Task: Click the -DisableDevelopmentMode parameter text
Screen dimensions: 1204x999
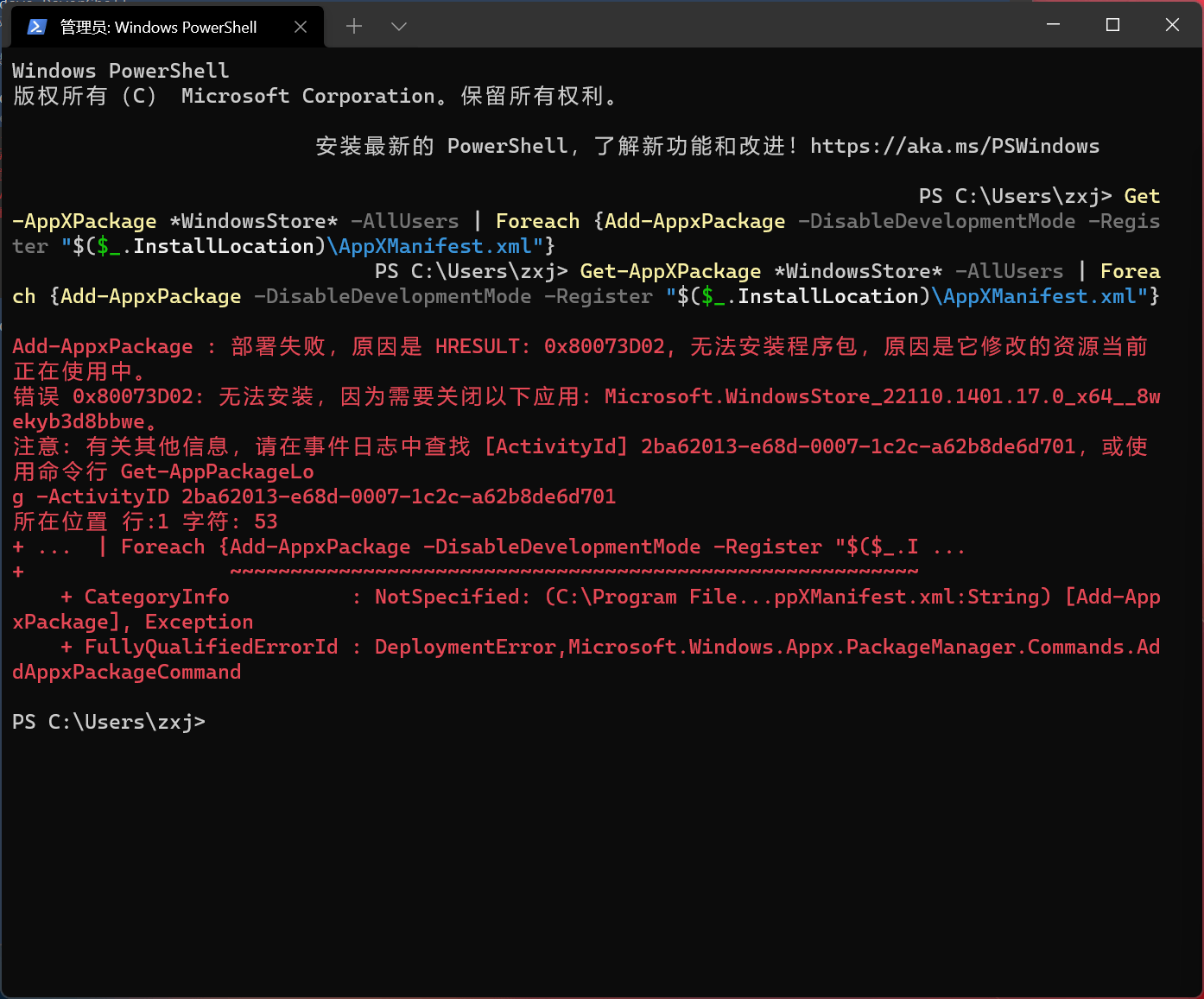Action: click(393, 296)
